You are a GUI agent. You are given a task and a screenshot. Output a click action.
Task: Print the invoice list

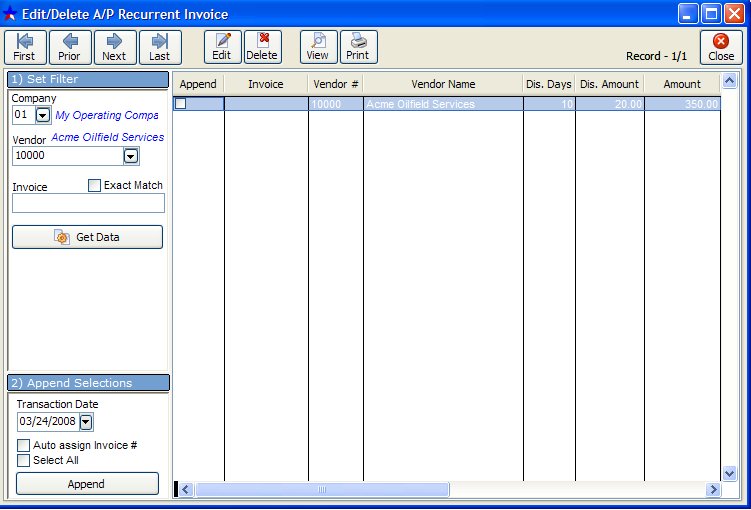pyautogui.click(x=358, y=47)
